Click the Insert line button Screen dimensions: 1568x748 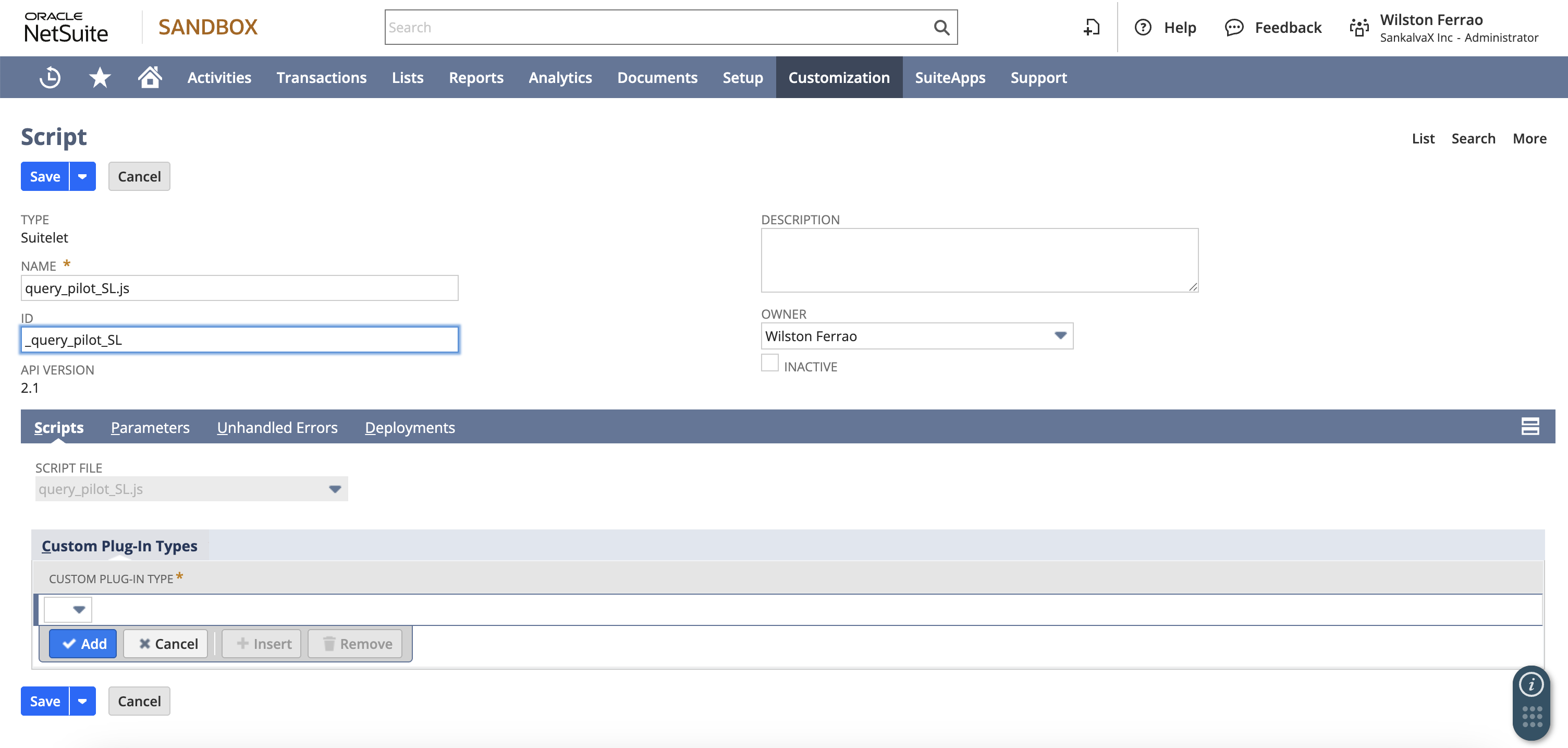(262, 644)
